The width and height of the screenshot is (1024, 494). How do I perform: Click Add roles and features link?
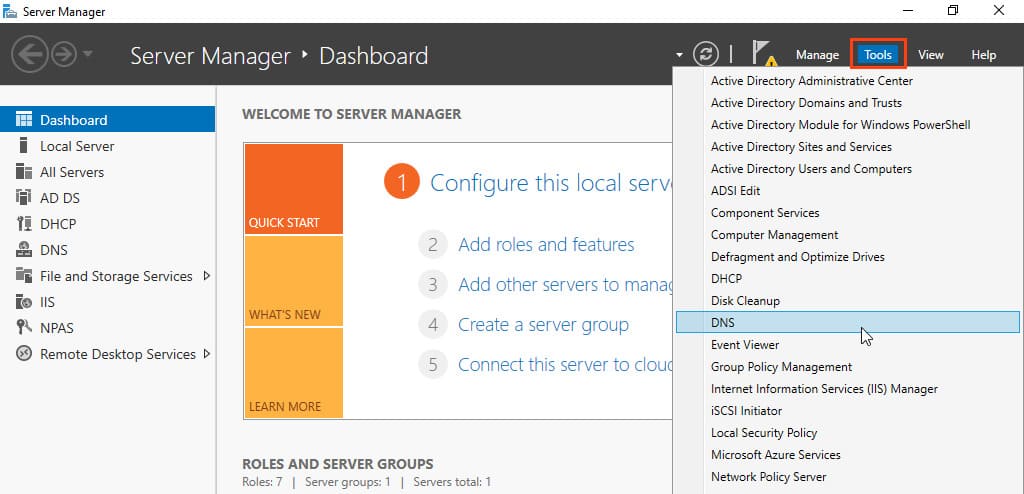546,245
